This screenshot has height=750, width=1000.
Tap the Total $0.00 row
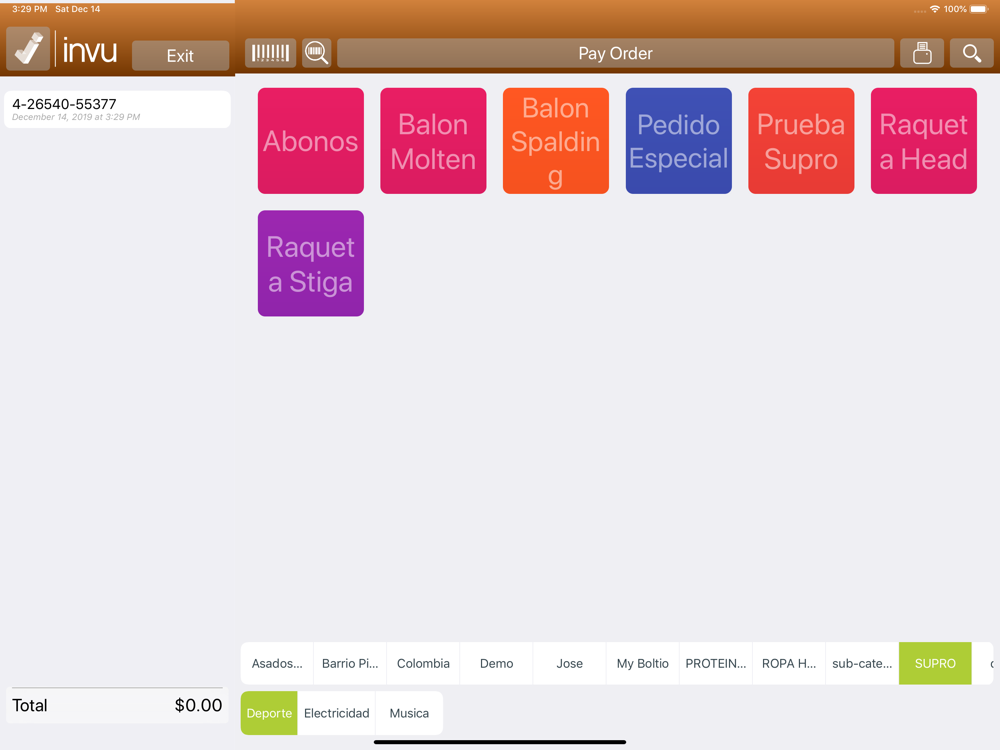click(x=117, y=705)
